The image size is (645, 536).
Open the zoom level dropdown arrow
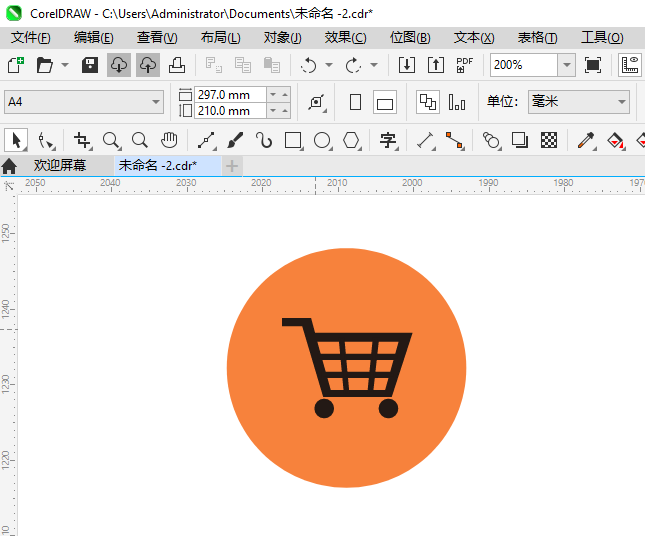(x=566, y=65)
